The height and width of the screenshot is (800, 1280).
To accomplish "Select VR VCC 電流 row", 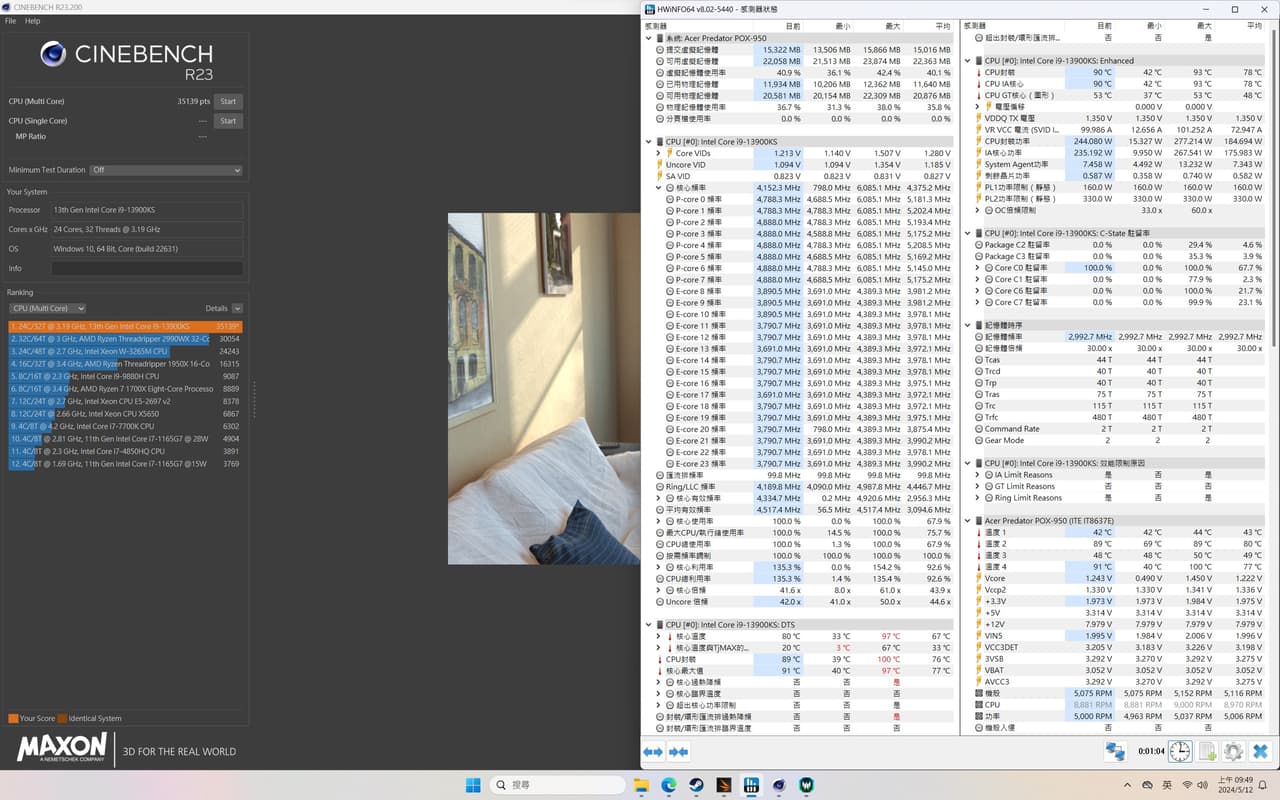I will 1115,130.
